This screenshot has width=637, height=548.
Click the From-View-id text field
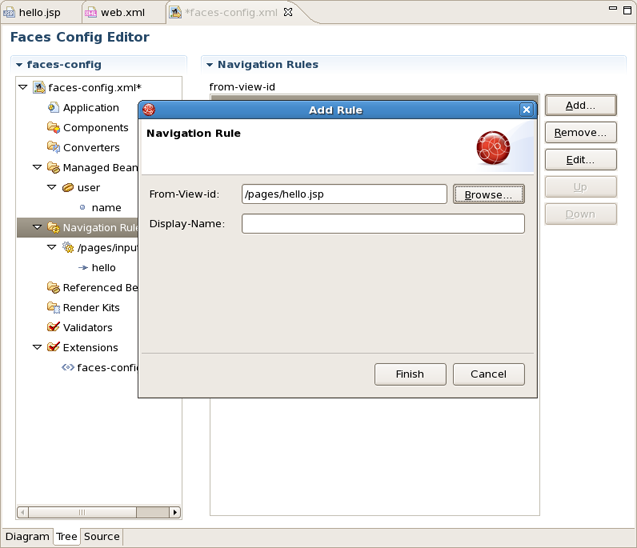pos(344,194)
